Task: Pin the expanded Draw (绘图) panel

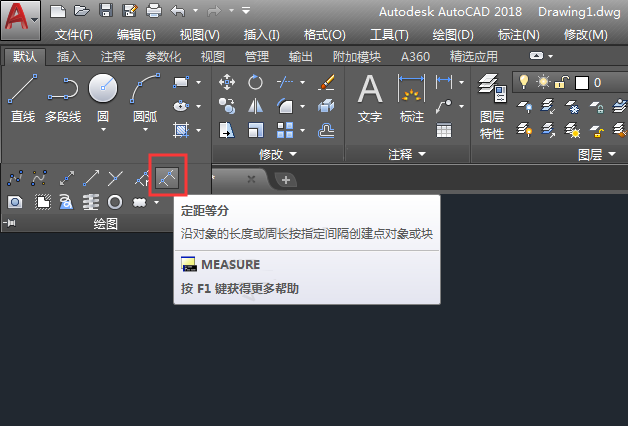Action: click(10, 223)
